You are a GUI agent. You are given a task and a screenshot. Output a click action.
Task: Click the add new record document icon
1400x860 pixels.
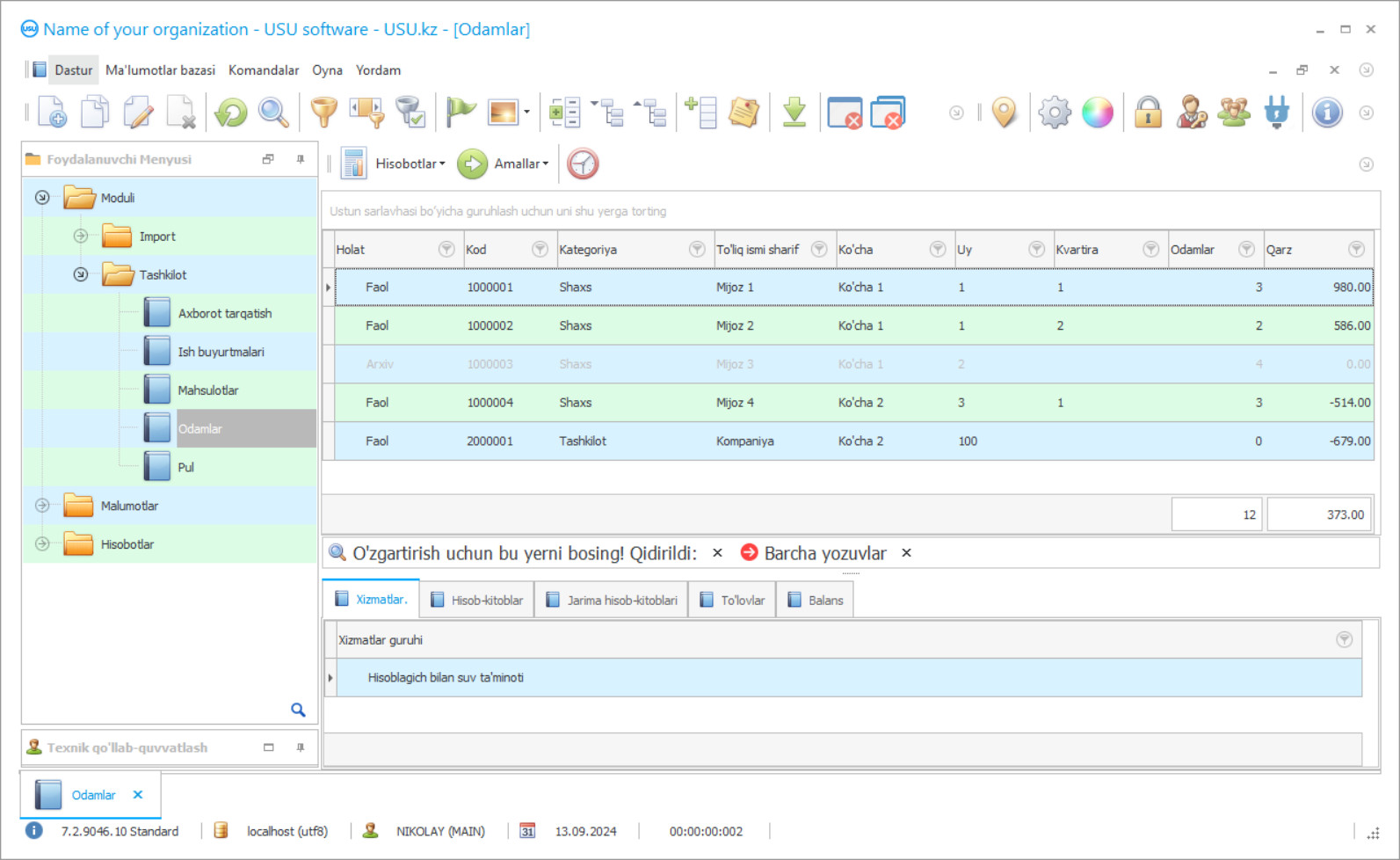(x=52, y=113)
